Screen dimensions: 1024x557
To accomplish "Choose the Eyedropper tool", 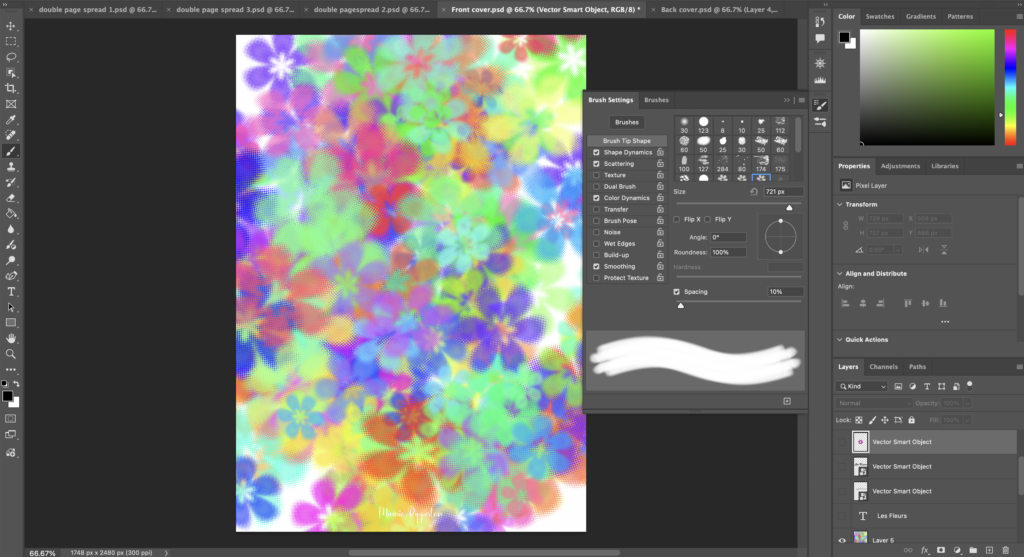I will [11, 119].
